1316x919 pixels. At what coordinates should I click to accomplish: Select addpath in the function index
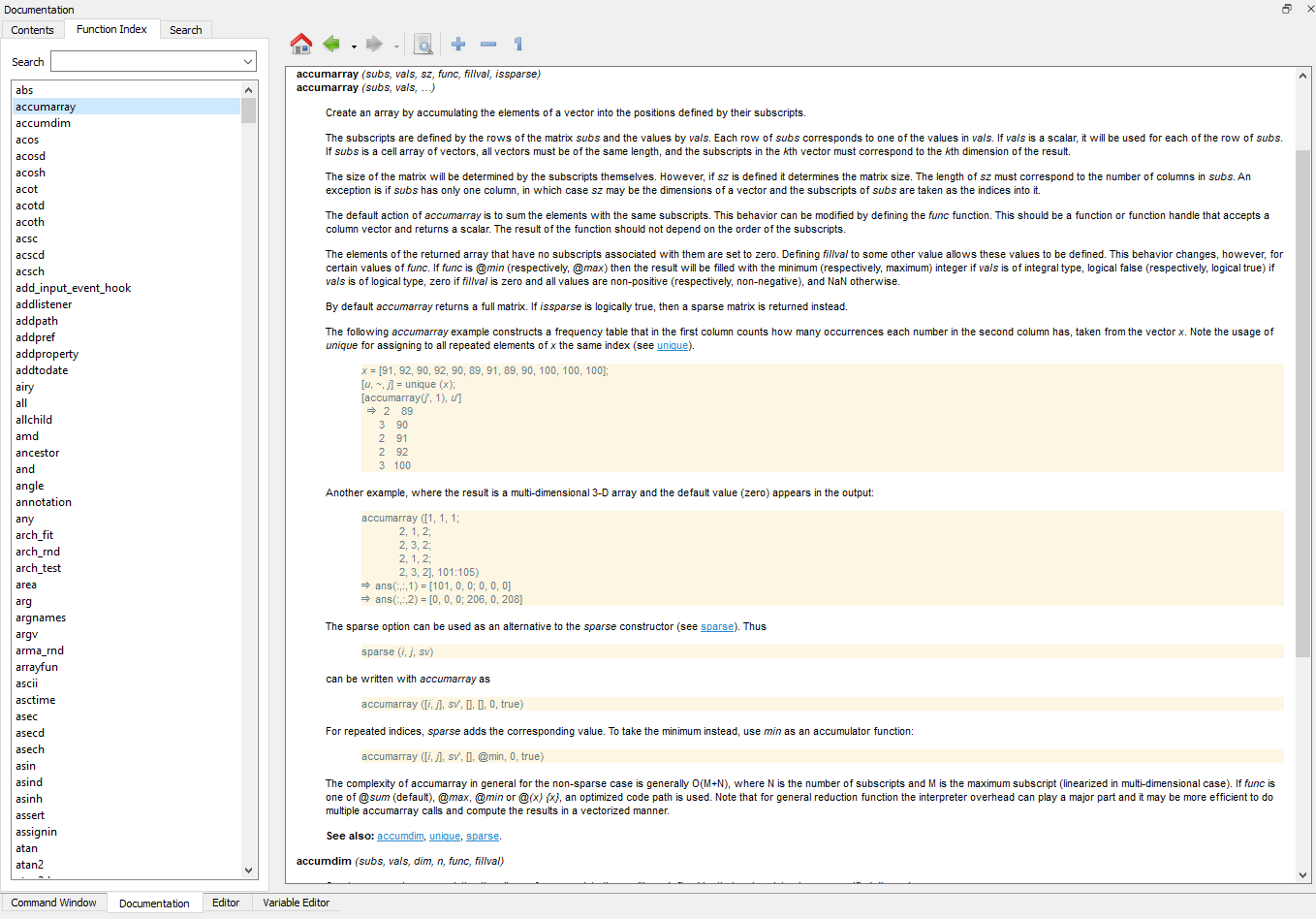[37, 321]
